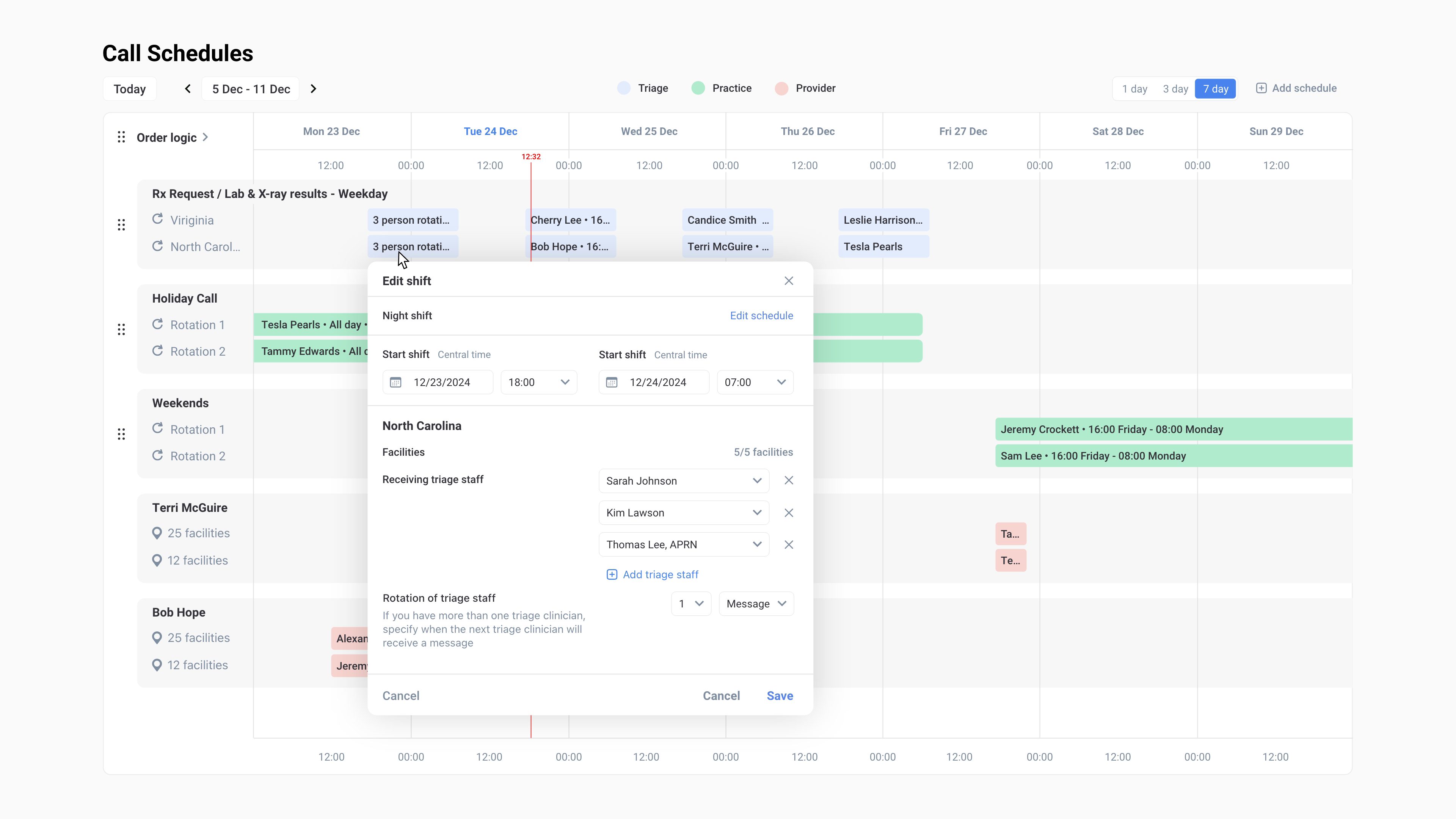Viewport: 1456px width, 819px height.
Task: Open the Terri McGuire triage shift block
Action: click(x=728, y=246)
